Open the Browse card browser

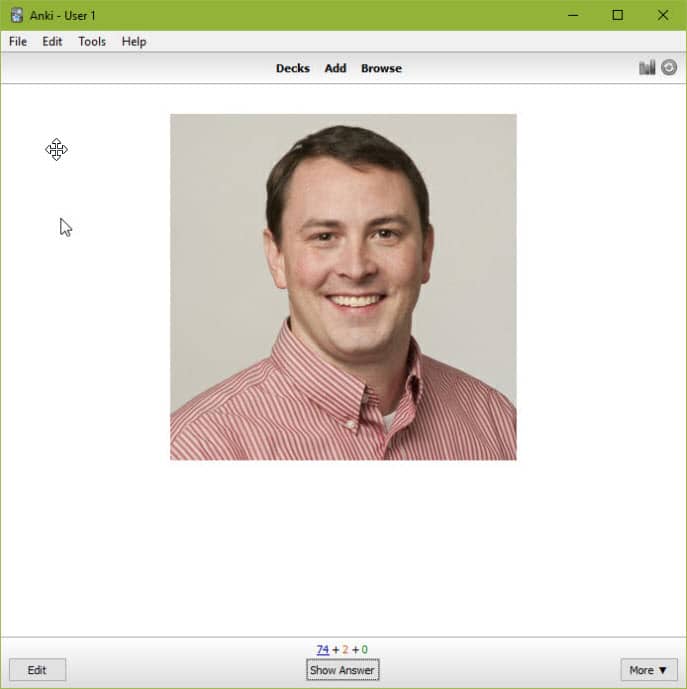pyautogui.click(x=381, y=69)
